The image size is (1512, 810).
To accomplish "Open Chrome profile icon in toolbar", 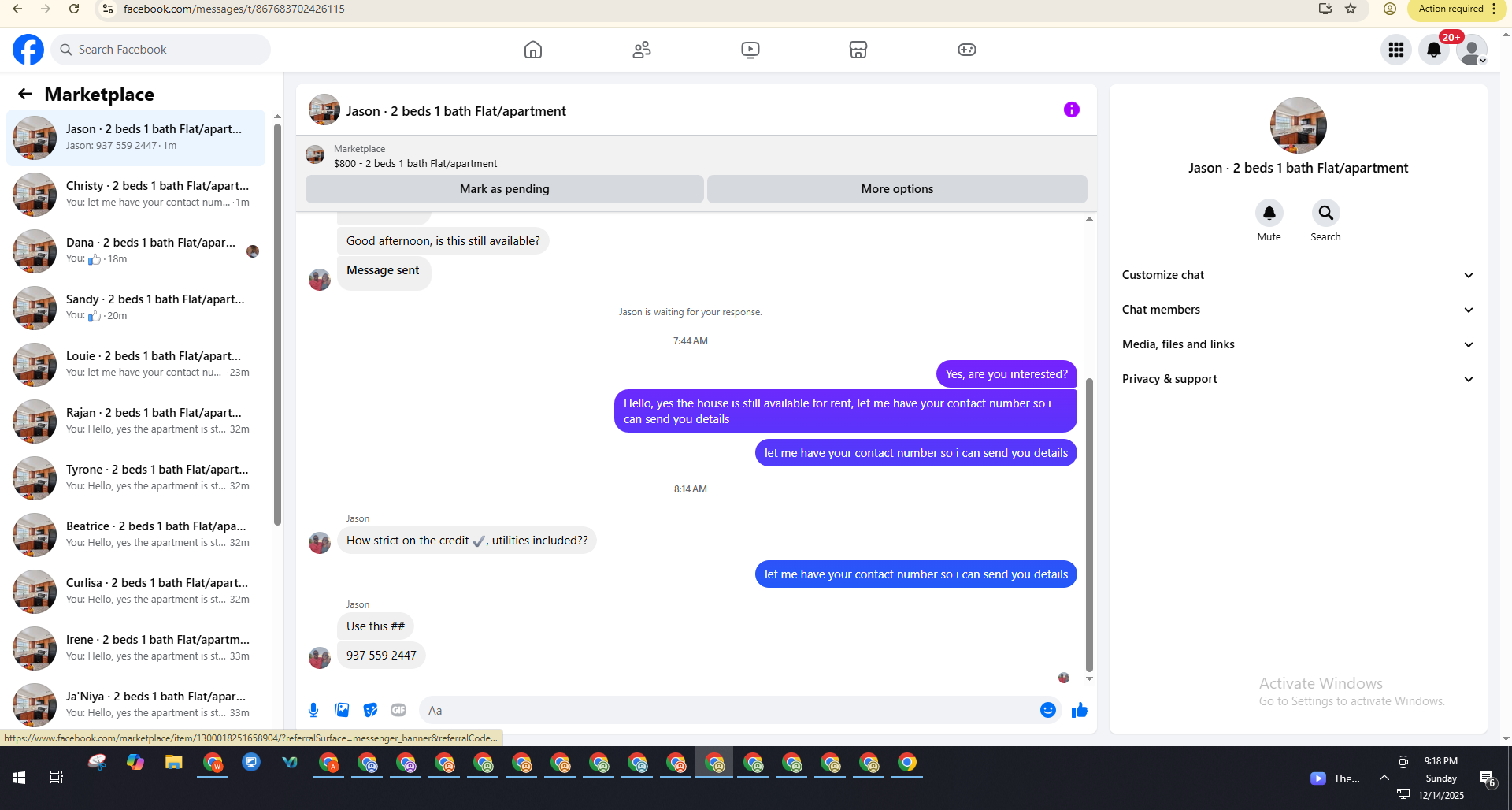I will [x=1390, y=9].
